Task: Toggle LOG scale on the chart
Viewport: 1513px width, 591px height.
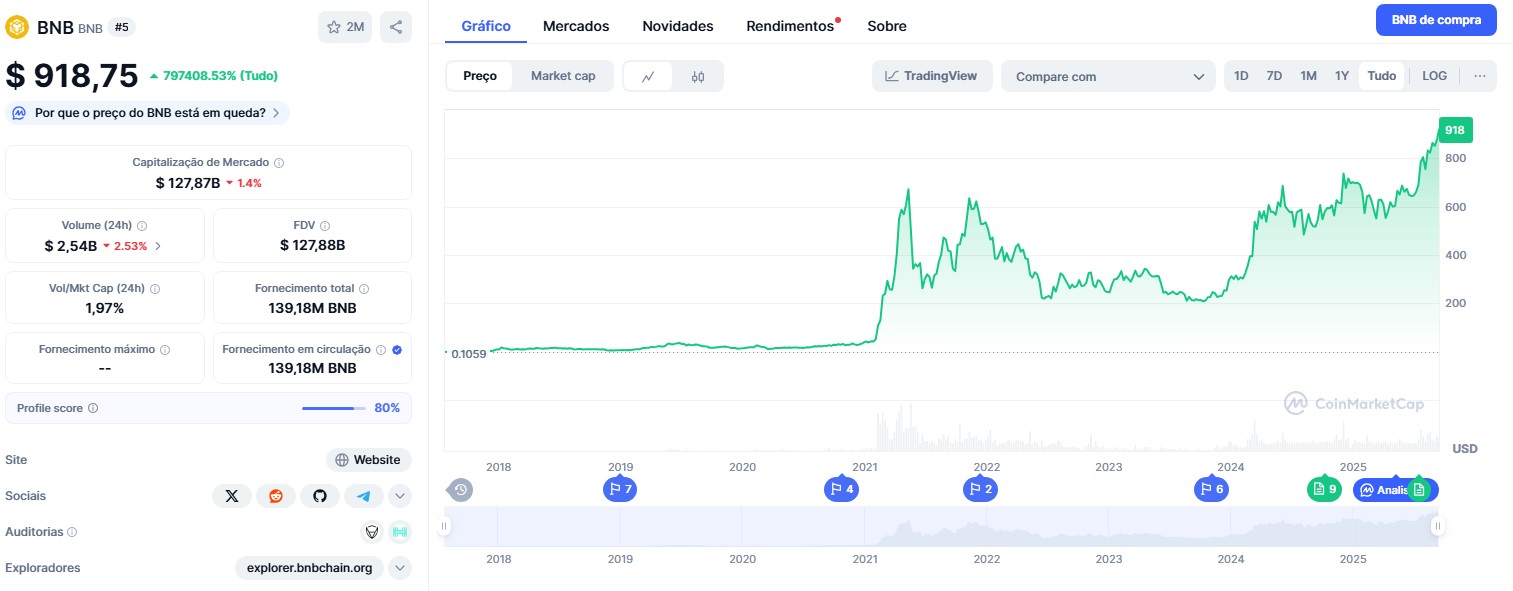Action: [x=1434, y=76]
